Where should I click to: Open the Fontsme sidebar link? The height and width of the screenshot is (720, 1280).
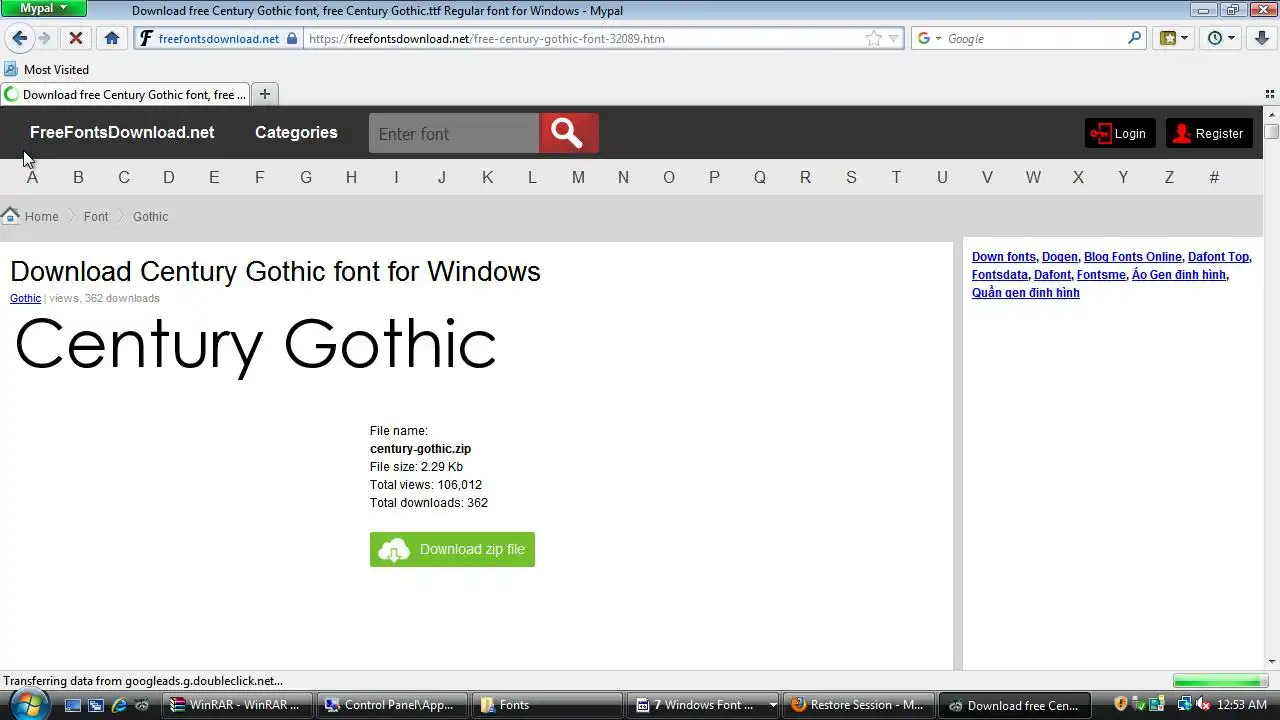click(x=1101, y=275)
